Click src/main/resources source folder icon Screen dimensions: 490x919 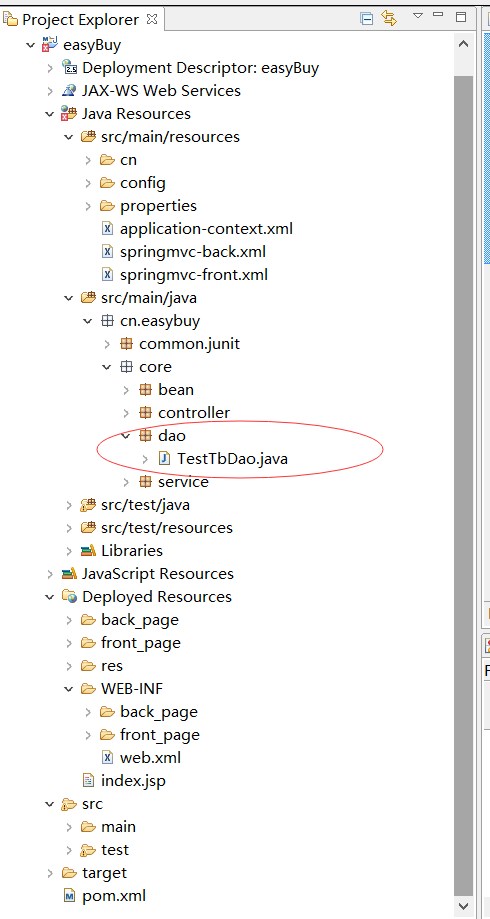click(88, 137)
